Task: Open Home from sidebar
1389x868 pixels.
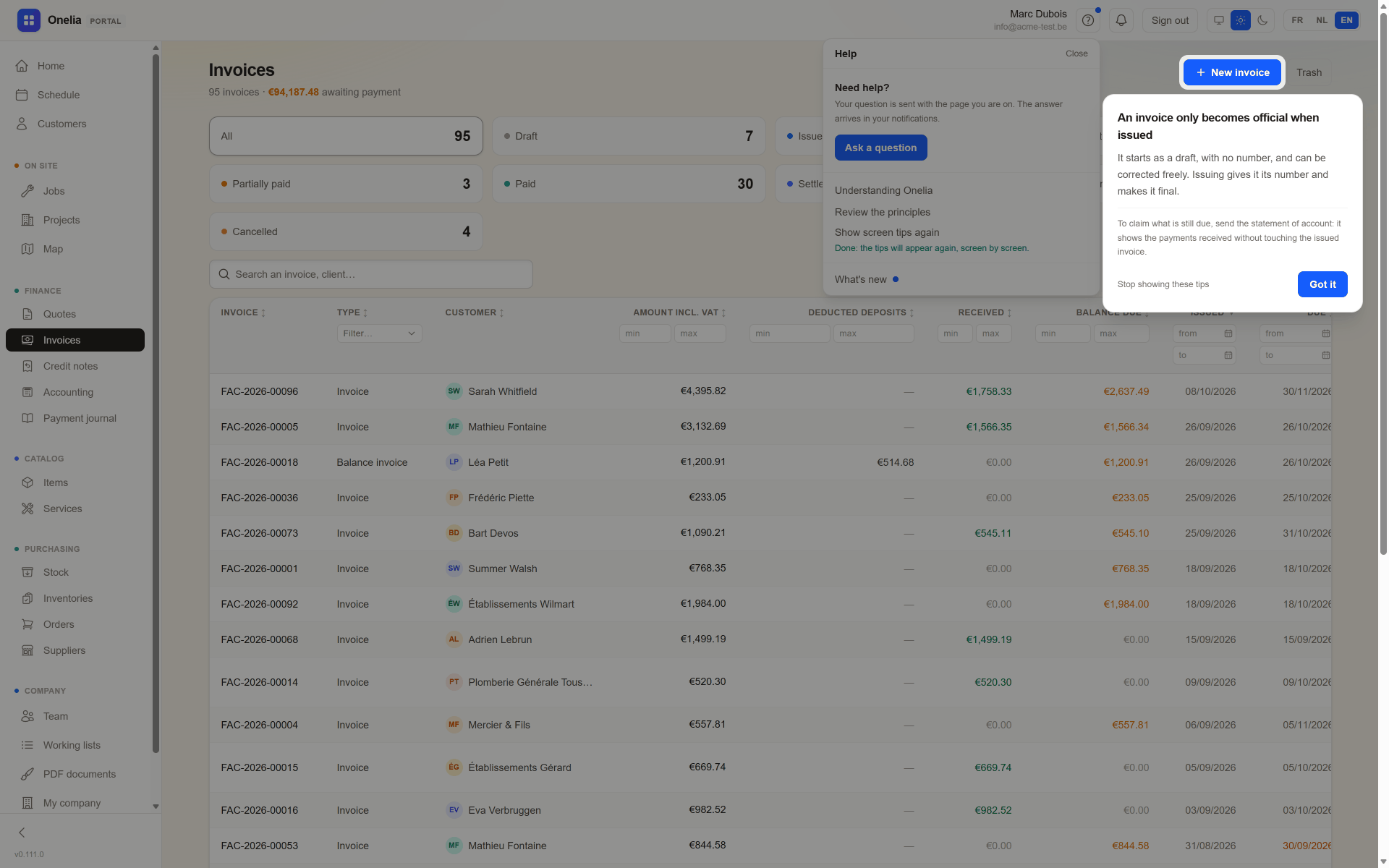Action: point(75,66)
